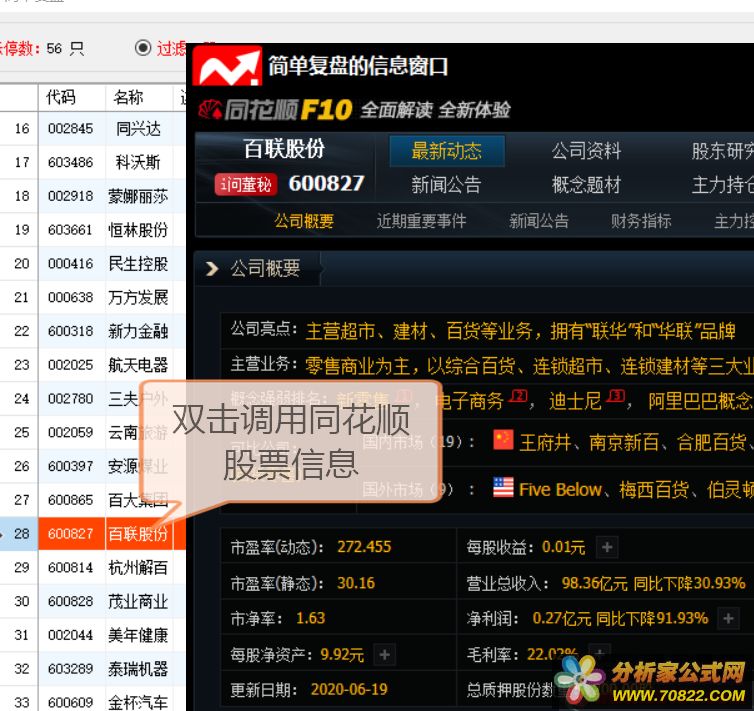Viewport: 754px width, 711px height.
Task: Click stock code 002780 cell
Action: coord(71,399)
